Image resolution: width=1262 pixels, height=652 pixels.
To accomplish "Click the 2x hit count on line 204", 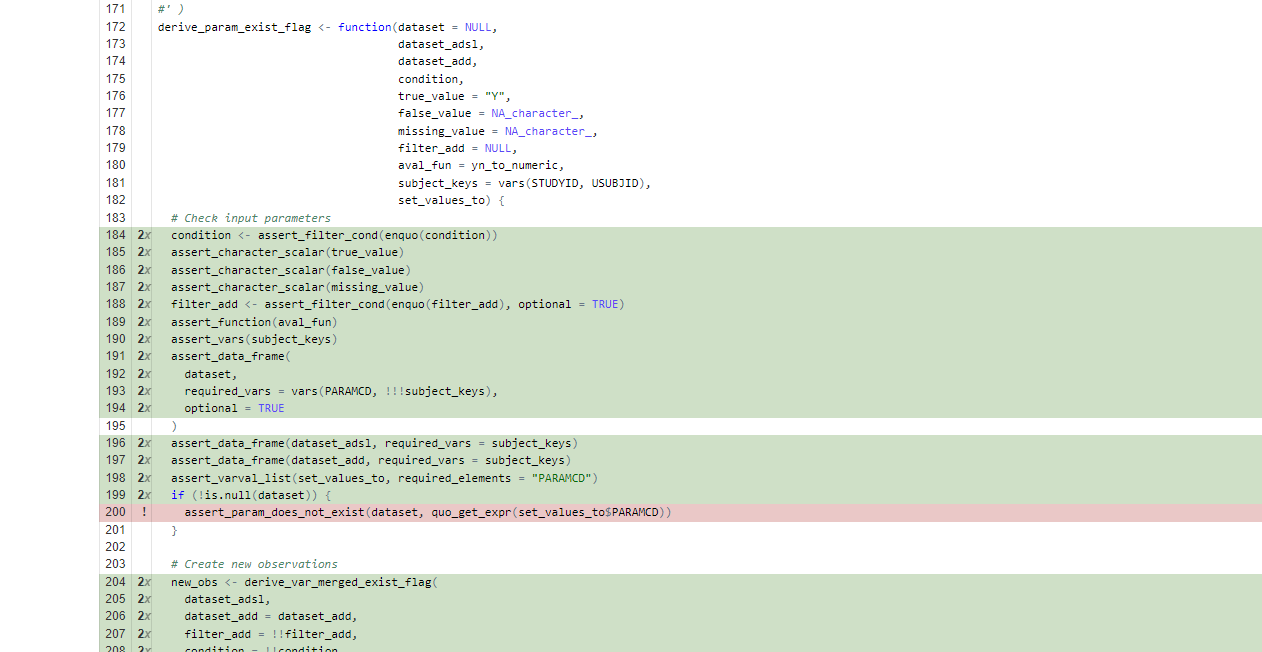I will tap(144, 582).
